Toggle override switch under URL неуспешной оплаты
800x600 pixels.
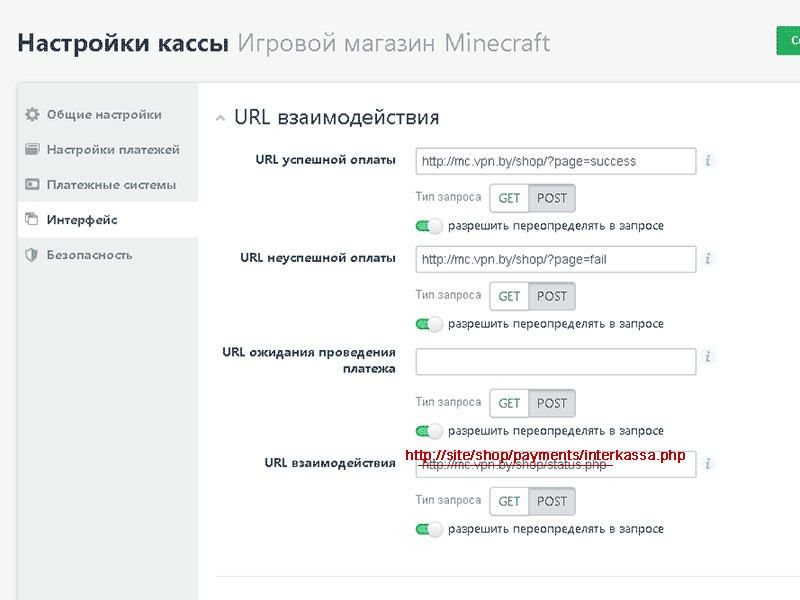pyautogui.click(x=429, y=324)
